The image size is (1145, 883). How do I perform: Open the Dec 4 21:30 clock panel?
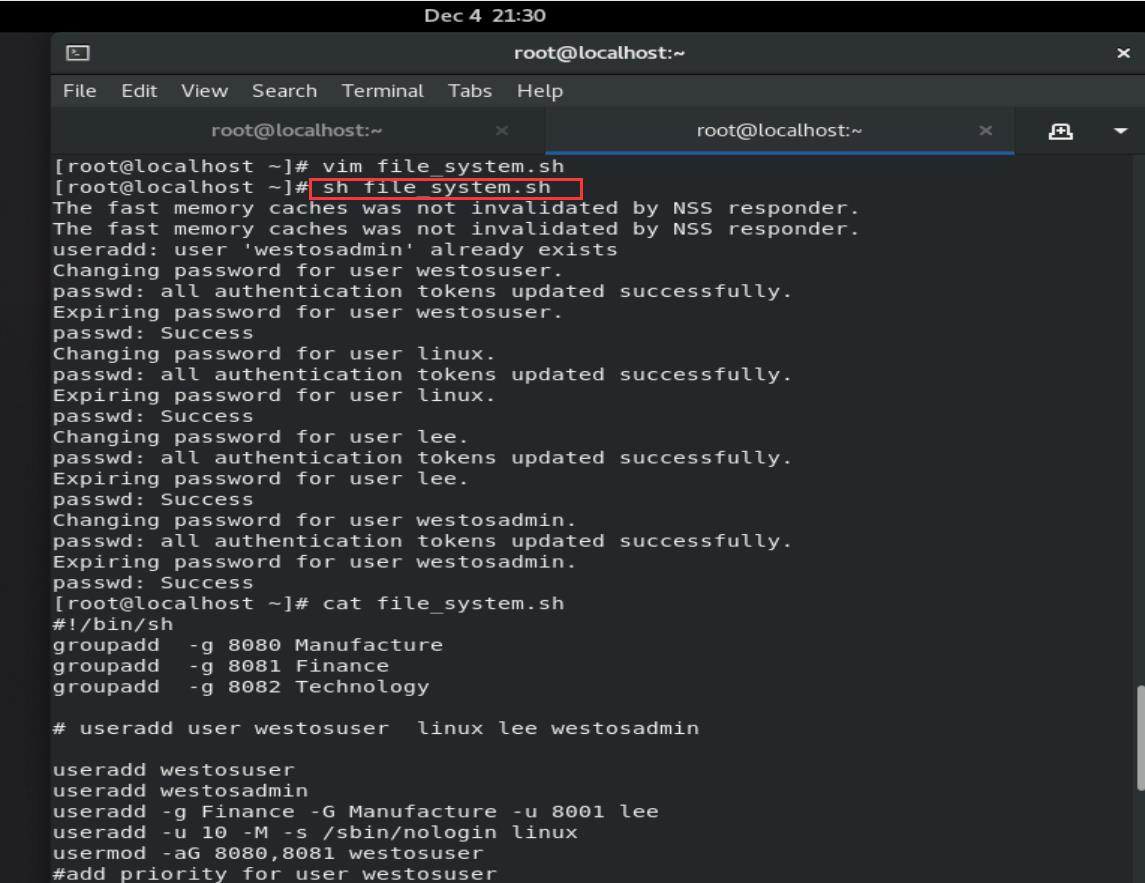485,15
